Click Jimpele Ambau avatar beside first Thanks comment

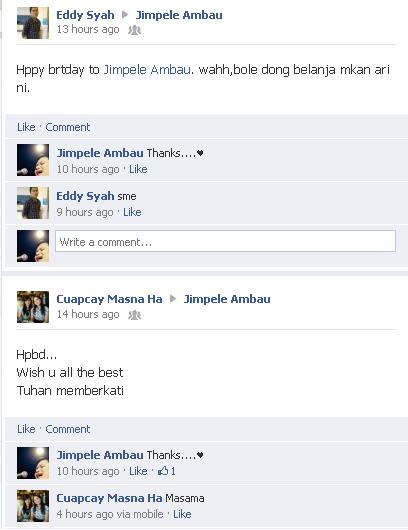click(33, 160)
